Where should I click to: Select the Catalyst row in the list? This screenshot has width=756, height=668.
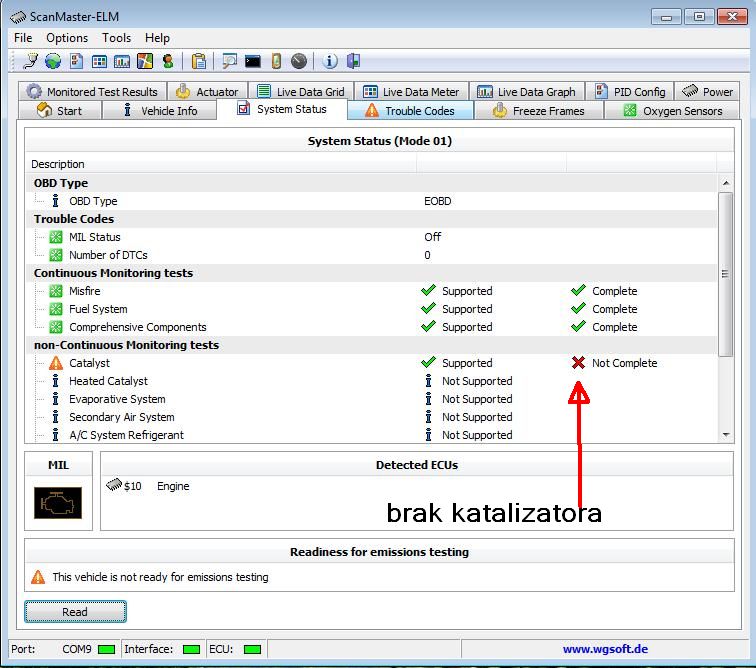[x=89, y=363]
